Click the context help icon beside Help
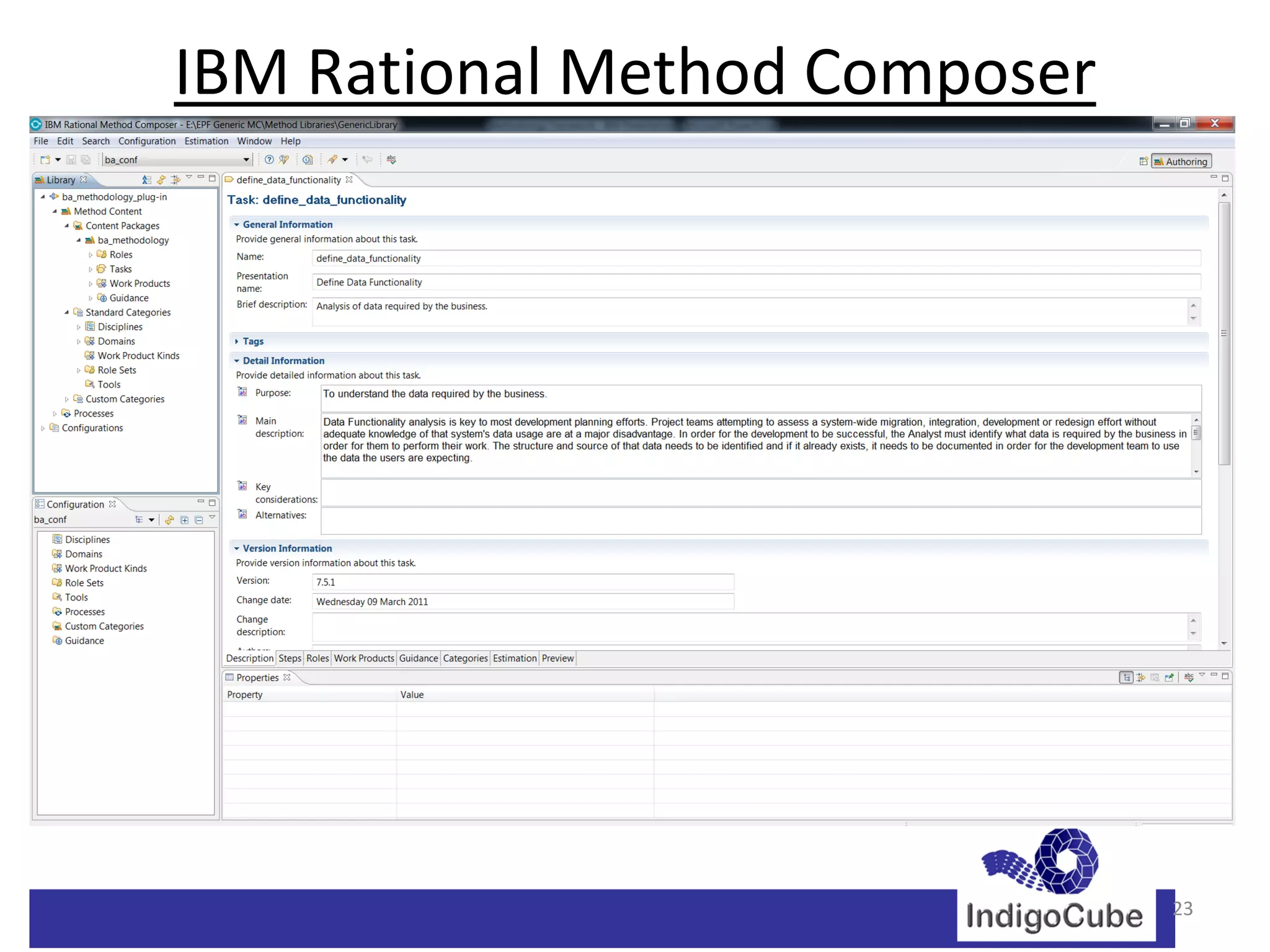The height and width of the screenshot is (952, 1270). [284, 160]
